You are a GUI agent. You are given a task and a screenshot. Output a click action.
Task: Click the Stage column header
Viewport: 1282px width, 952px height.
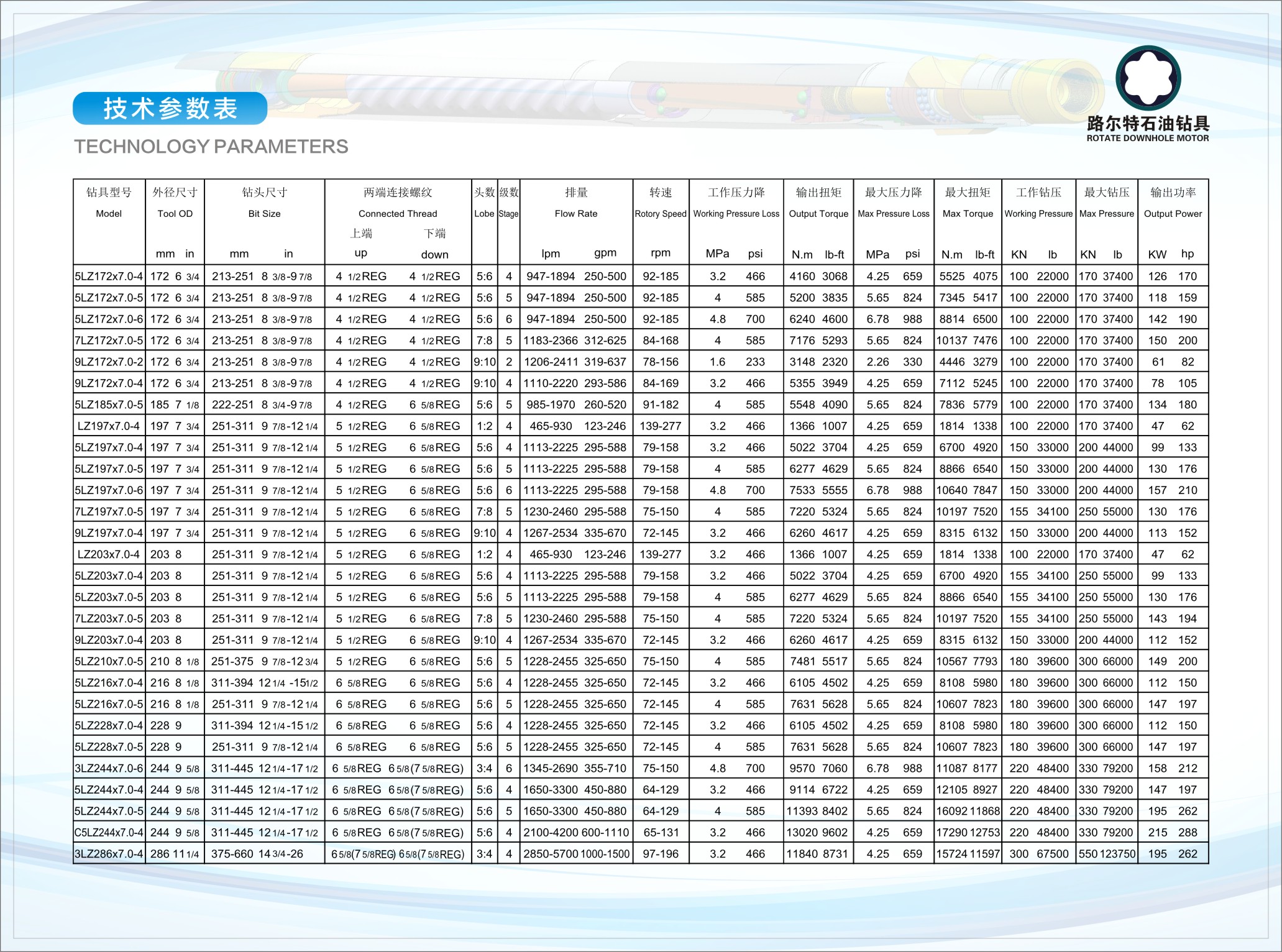(508, 214)
